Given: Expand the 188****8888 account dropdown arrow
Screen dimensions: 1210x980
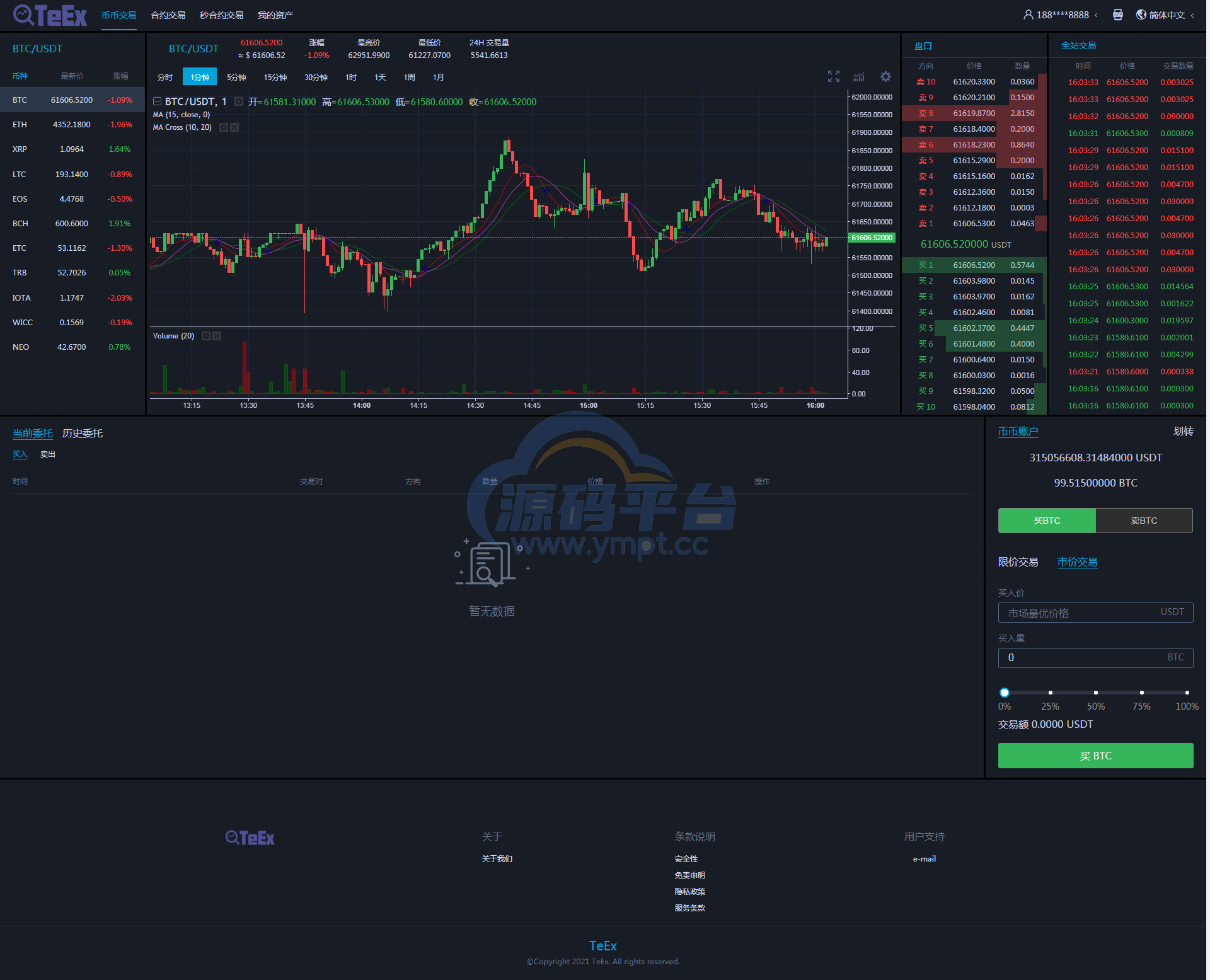Looking at the screenshot, I should point(1096,15).
